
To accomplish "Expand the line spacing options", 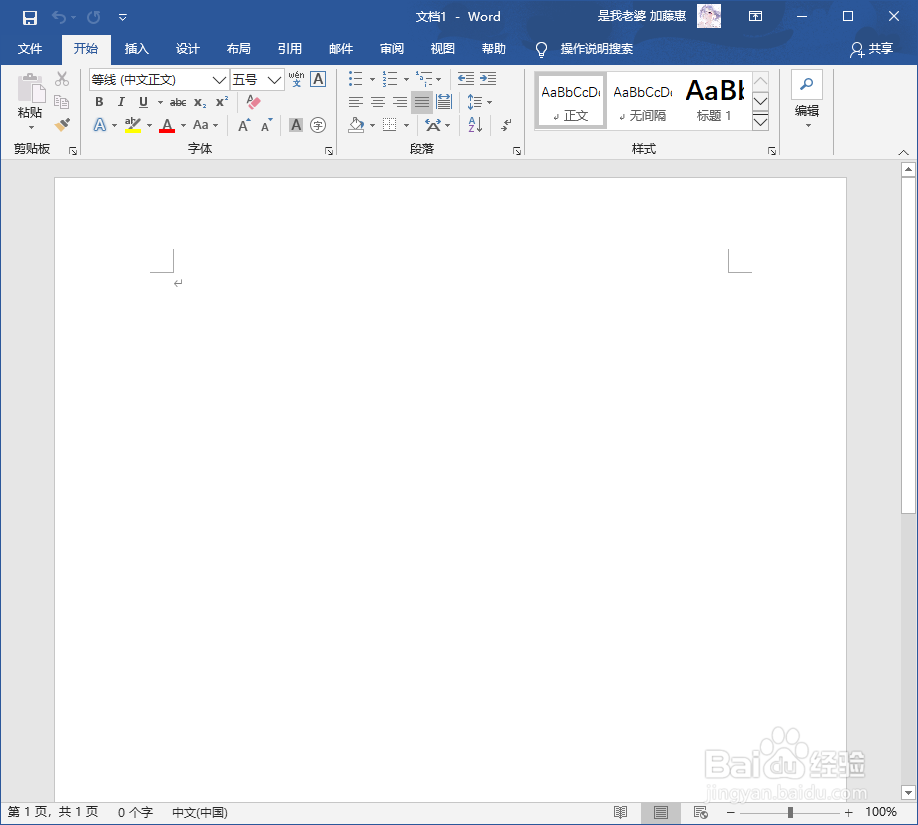I will tap(487, 102).
